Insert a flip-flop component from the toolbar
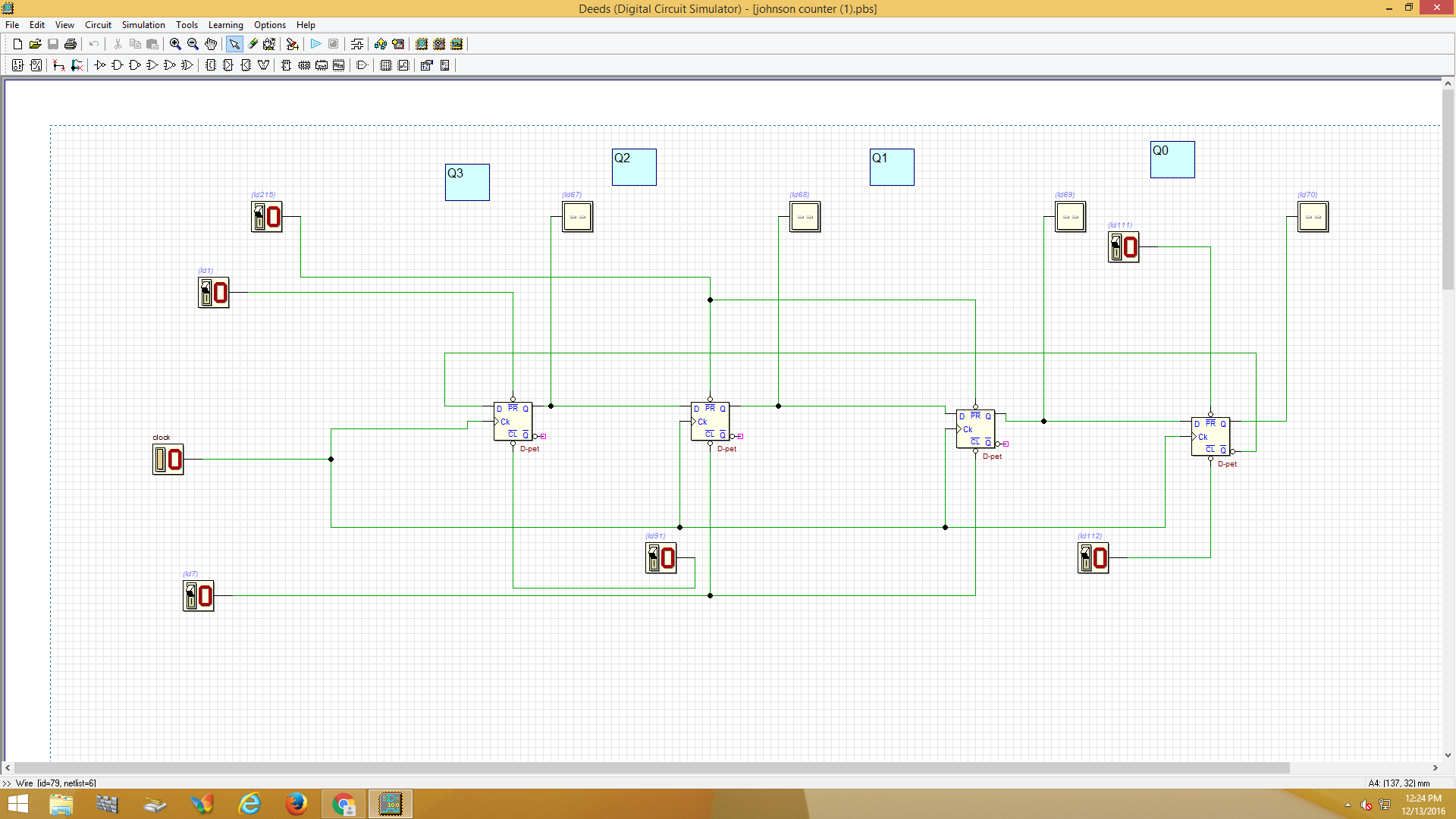Screen dimensions: 1456x819 coord(286,65)
